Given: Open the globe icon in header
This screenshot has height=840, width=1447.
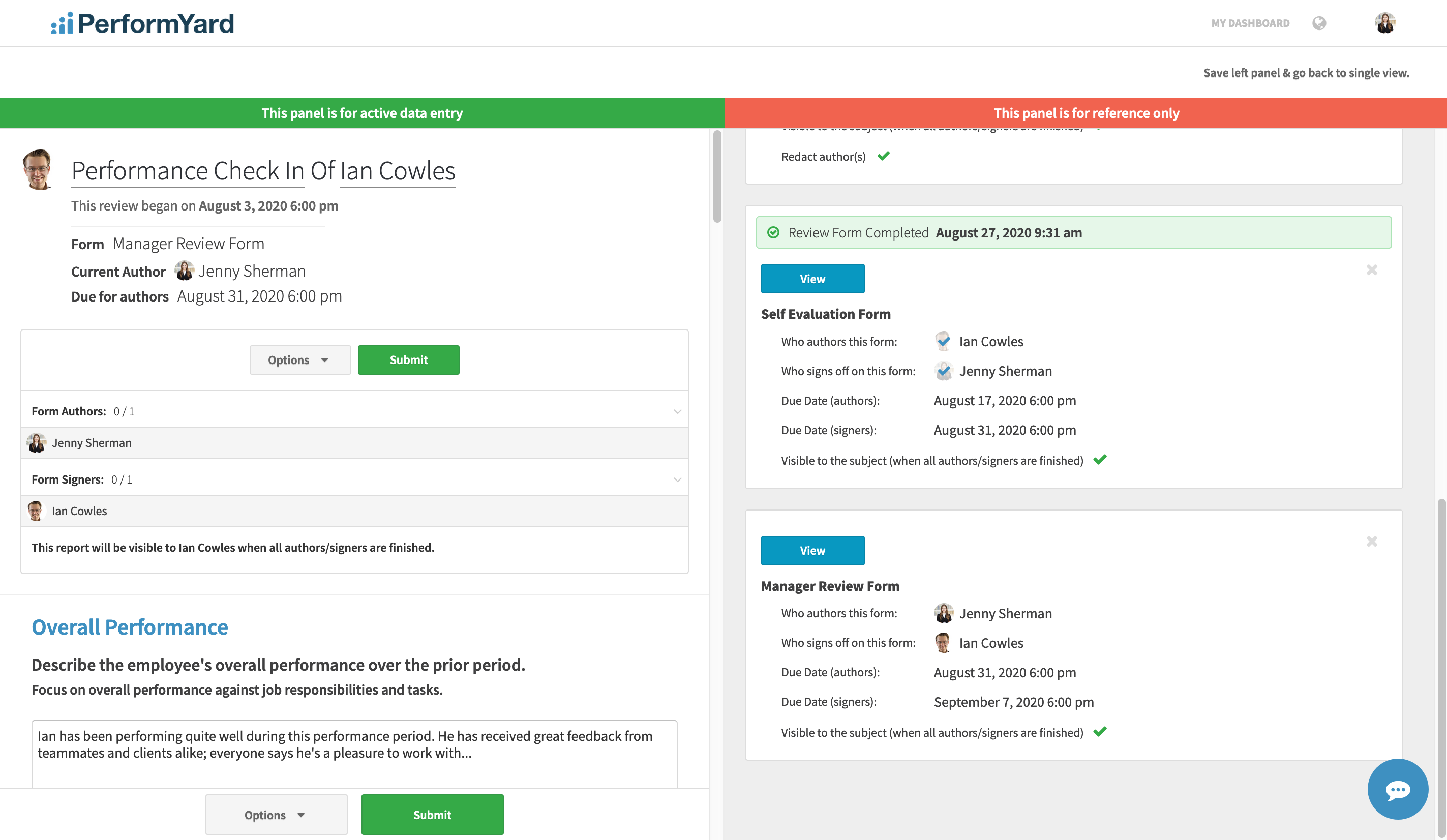Looking at the screenshot, I should coord(1319,23).
